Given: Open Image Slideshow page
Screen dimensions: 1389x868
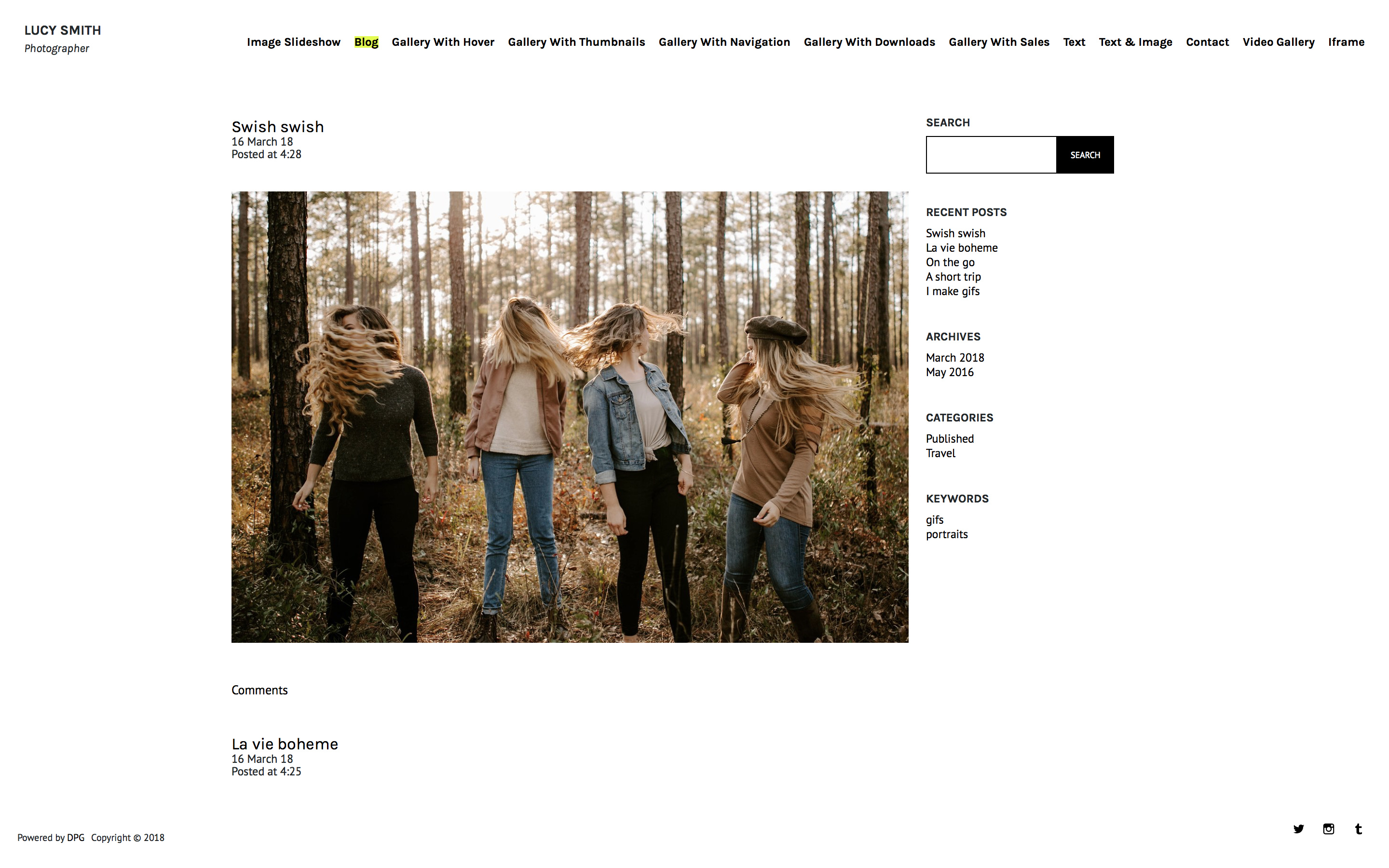Looking at the screenshot, I should coord(293,42).
